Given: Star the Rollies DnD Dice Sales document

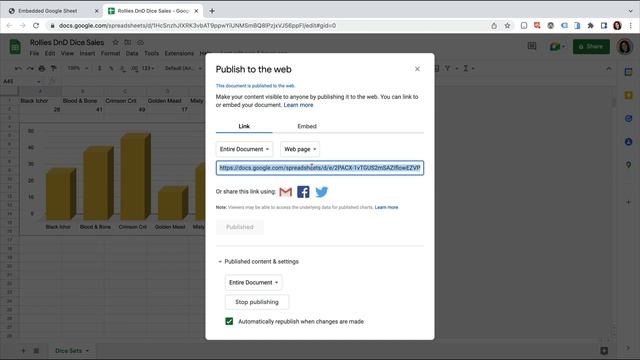Looking at the screenshot, I should tap(116, 42).
